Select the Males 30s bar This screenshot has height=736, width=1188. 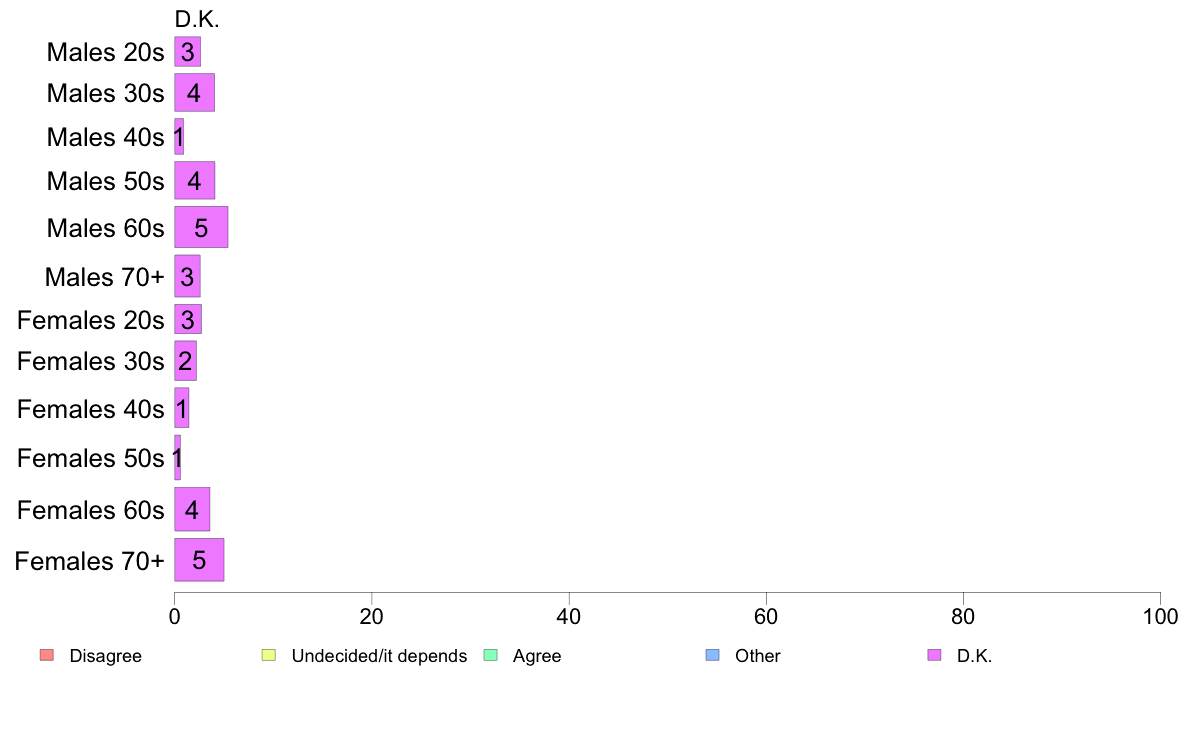pyautogui.click(x=195, y=92)
